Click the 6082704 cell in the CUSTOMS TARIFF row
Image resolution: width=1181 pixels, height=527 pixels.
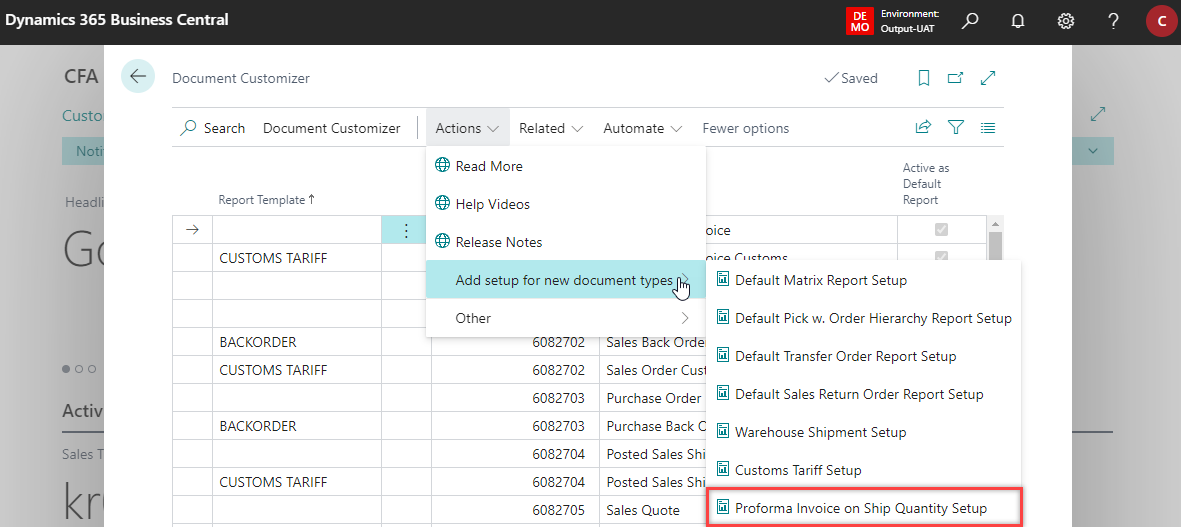pyautogui.click(x=515, y=481)
